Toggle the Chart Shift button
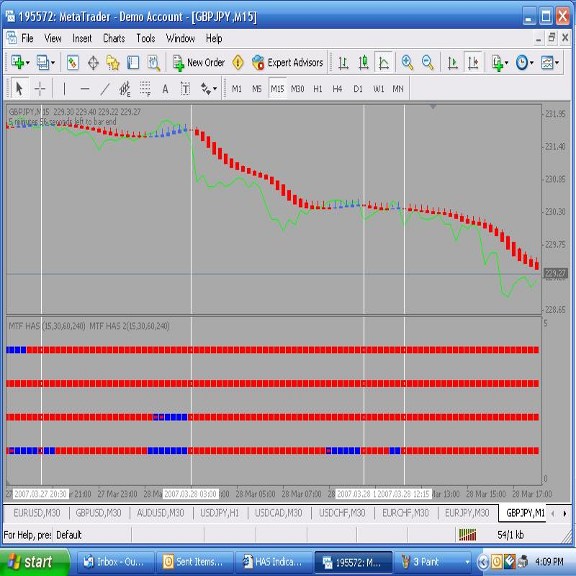The height and width of the screenshot is (576, 576). 473,63
